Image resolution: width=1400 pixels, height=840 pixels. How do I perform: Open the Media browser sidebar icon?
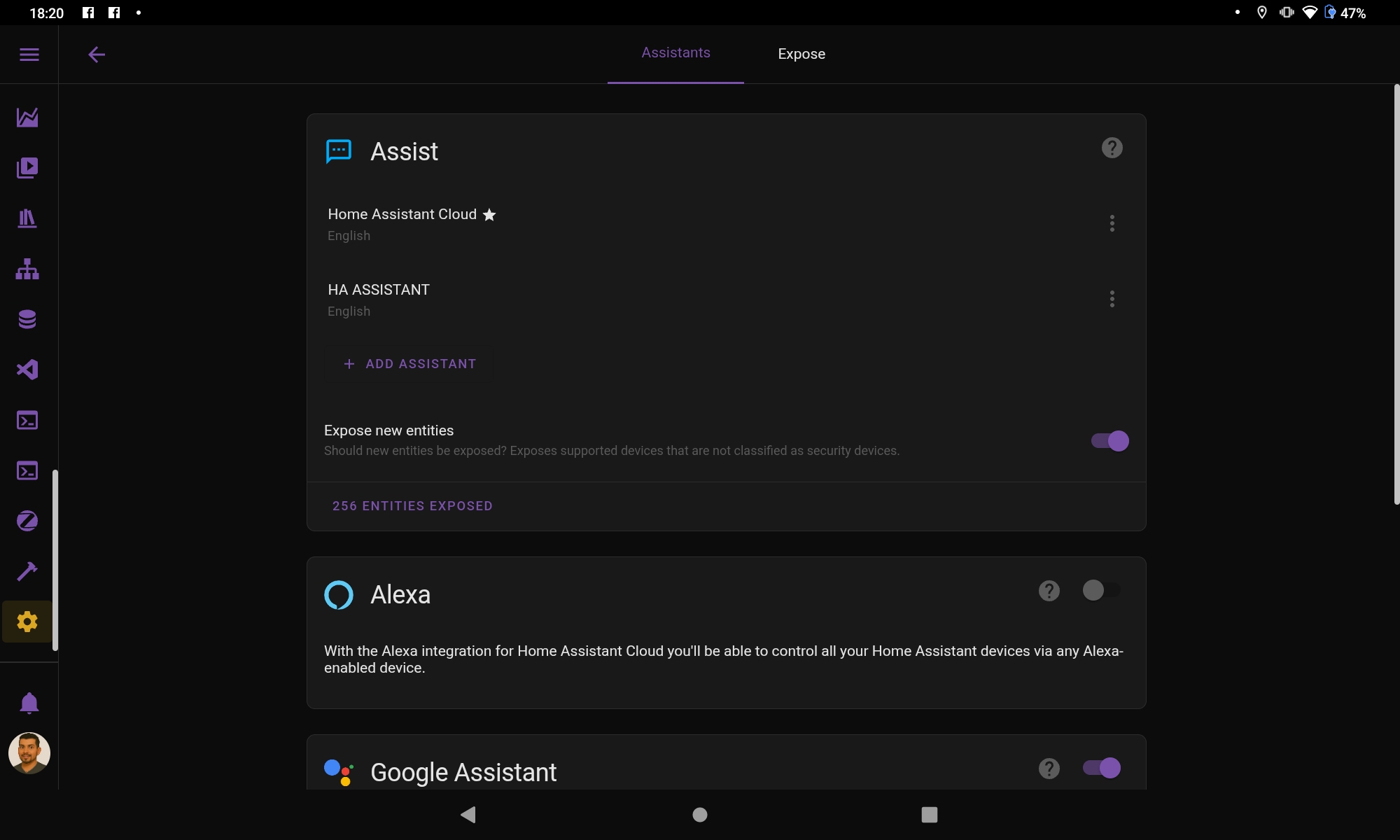pyautogui.click(x=27, y=168)
